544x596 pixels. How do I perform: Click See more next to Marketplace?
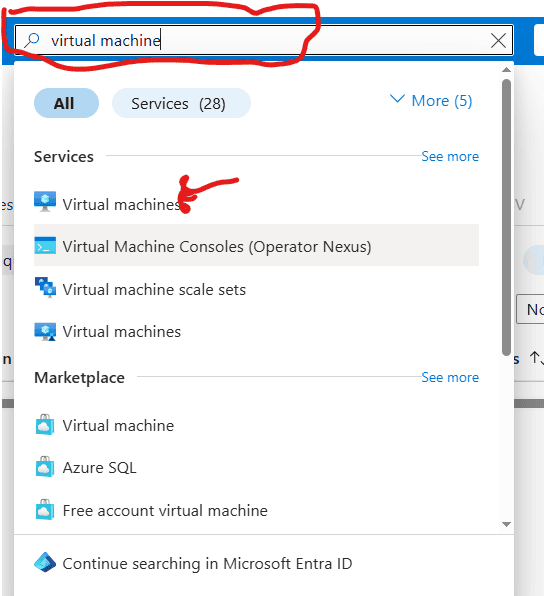(450, 377)
